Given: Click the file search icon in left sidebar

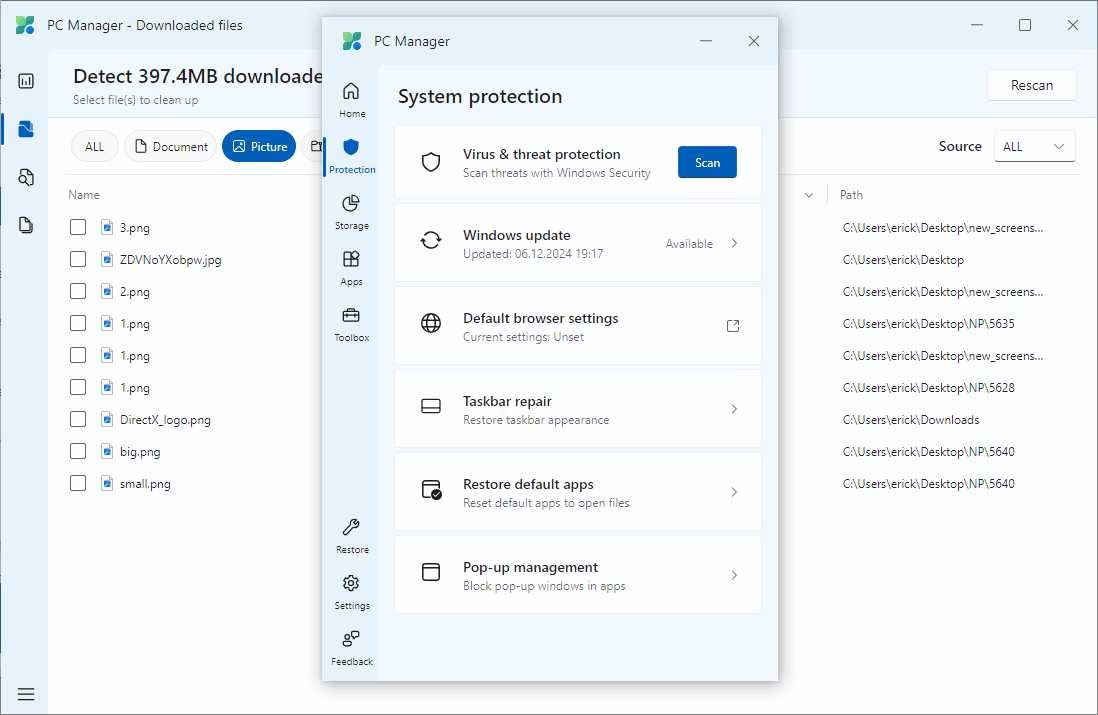Looking at the screenshot, I should click(26, 177).
